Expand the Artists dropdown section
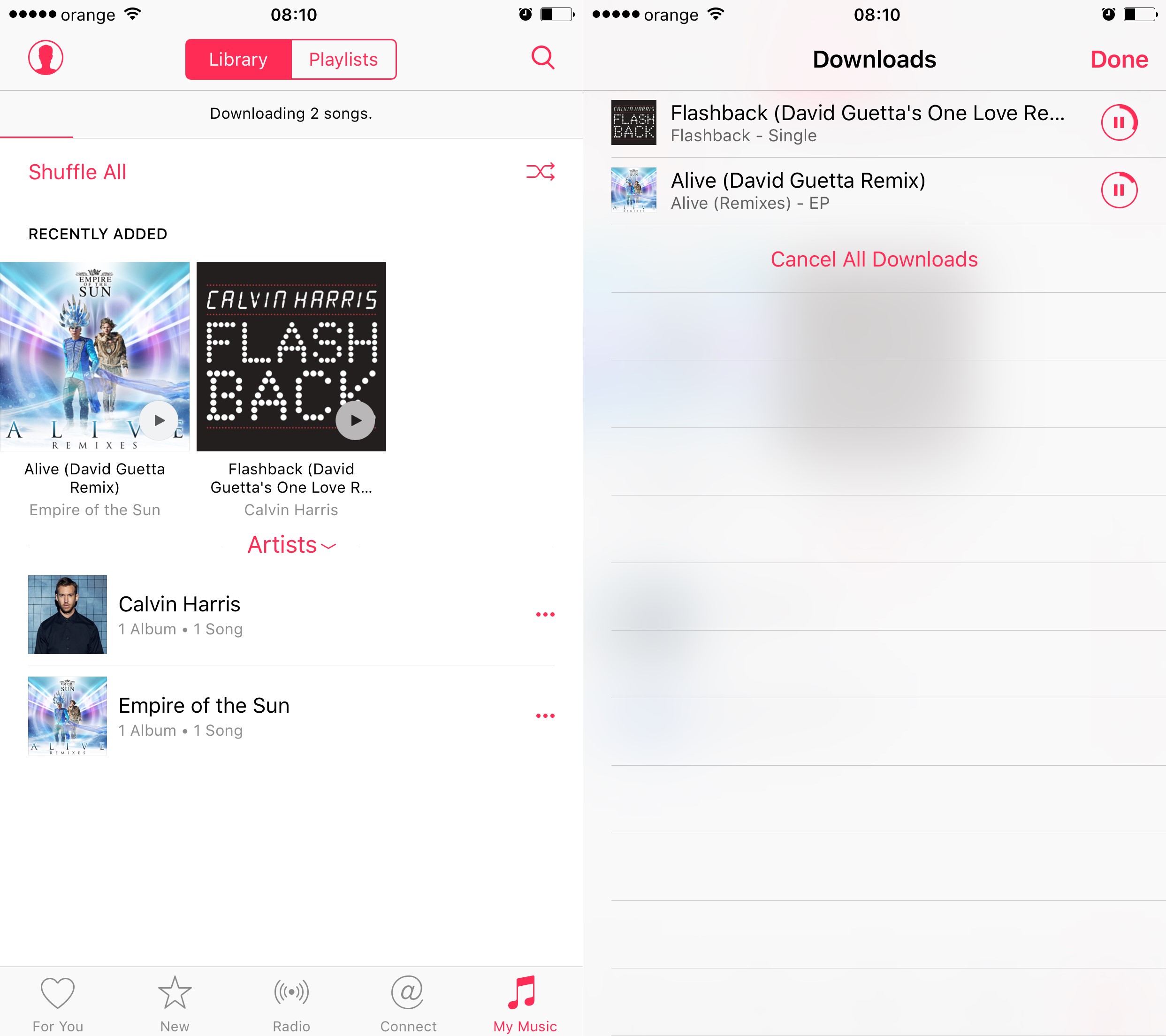The width and height of the screenshot is (1166, 1036). tap(290, 545)
